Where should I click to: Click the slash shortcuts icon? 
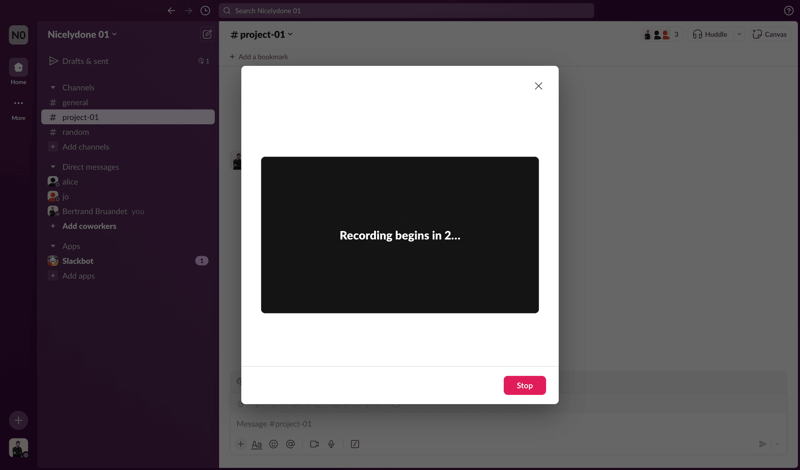click(355, 444)
